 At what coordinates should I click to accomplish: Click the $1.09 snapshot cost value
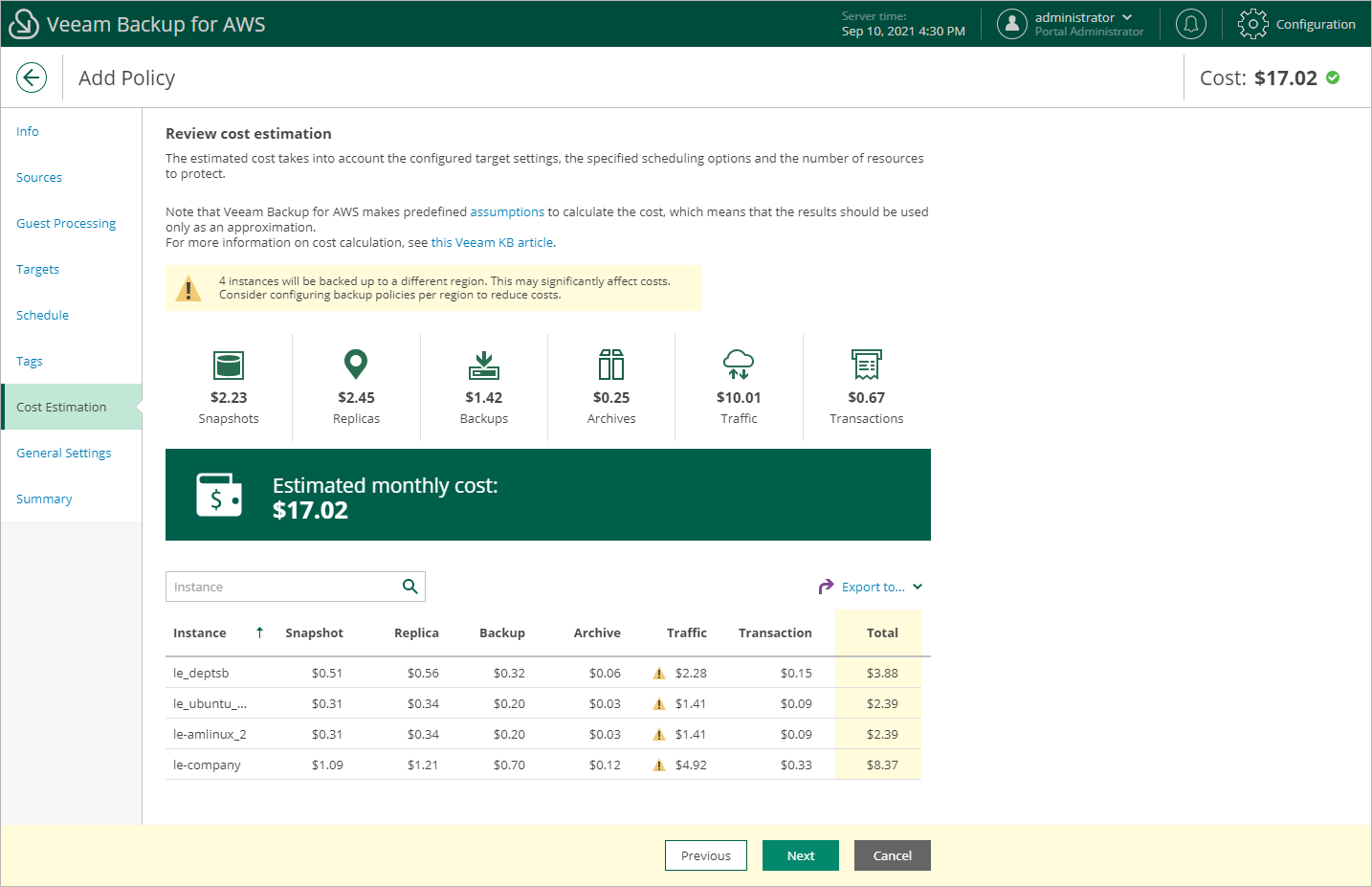point(327,765)
